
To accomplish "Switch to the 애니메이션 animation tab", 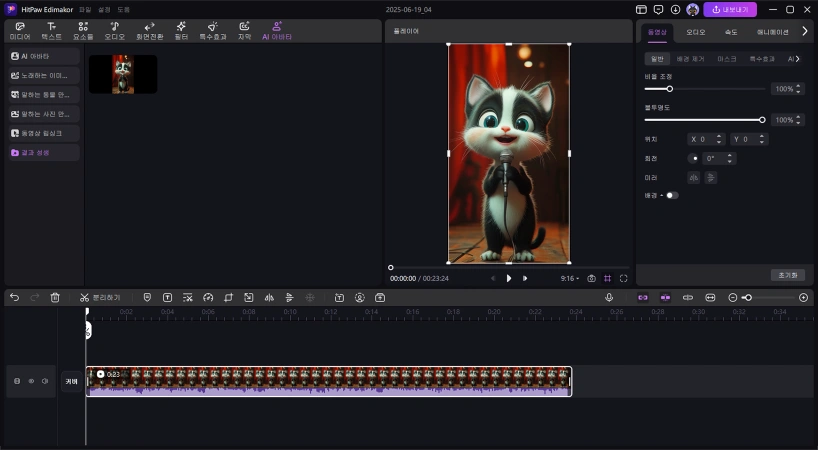I will 773,32.
